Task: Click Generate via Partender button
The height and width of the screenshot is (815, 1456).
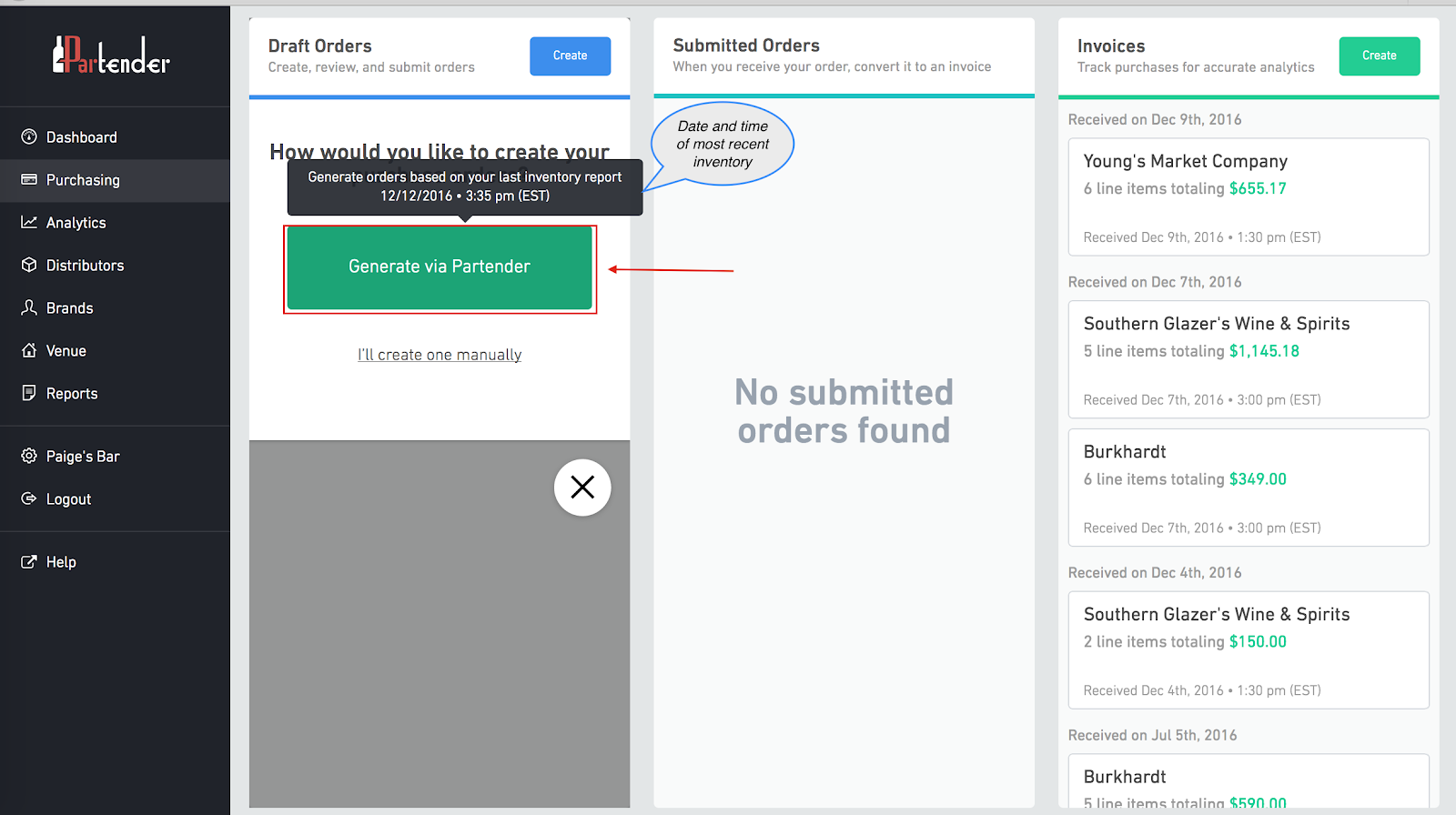Action: click(440, 267)
